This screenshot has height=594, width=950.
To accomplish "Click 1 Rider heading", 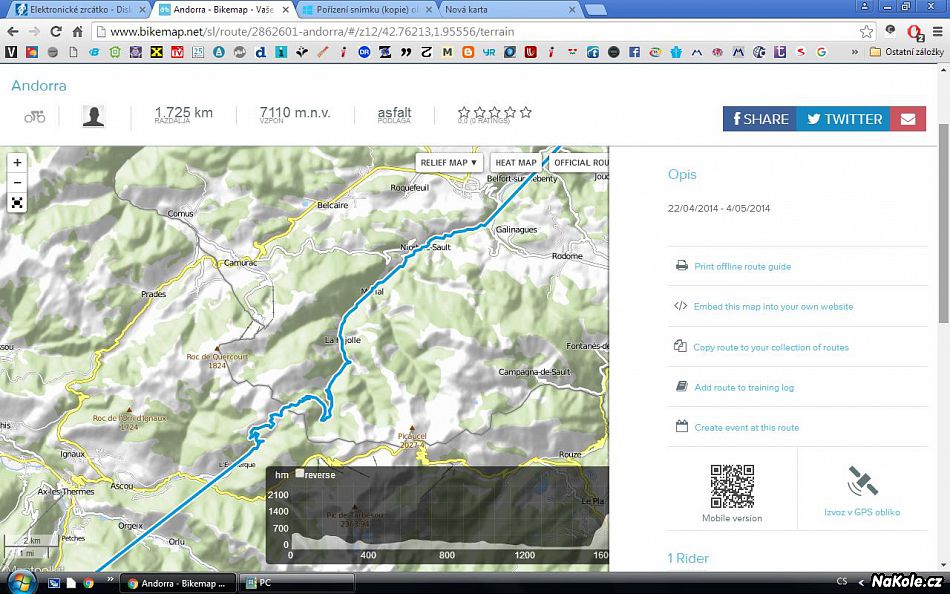I will (x=688, y=558).
